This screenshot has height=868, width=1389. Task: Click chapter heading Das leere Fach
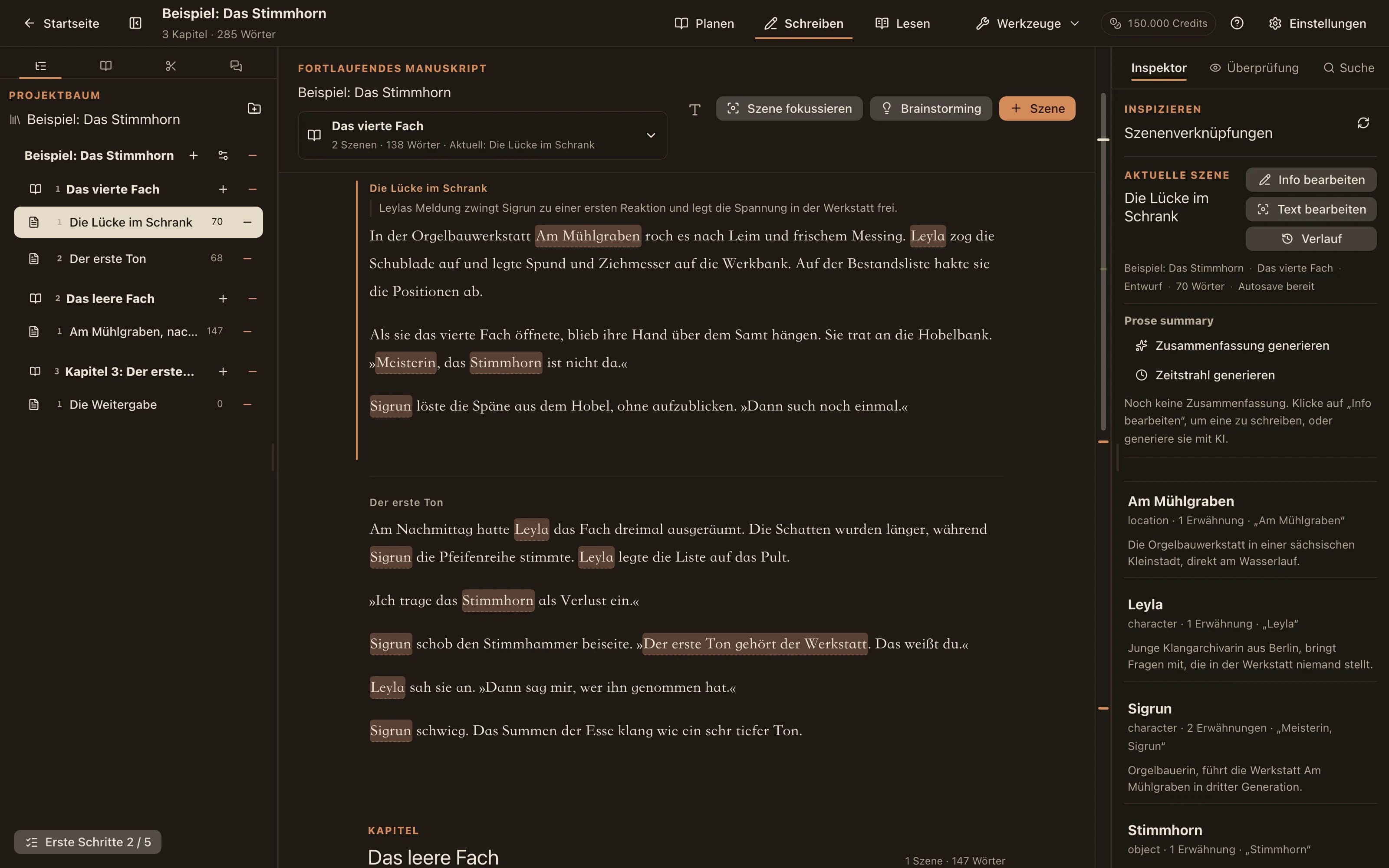click(x=433, y=858)
